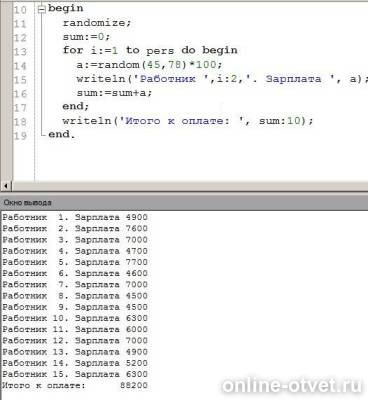Select output row 'Работник 9. Зарплата 4500'
The height and width of the screenshot is (400, 368).
pos(75,307)
